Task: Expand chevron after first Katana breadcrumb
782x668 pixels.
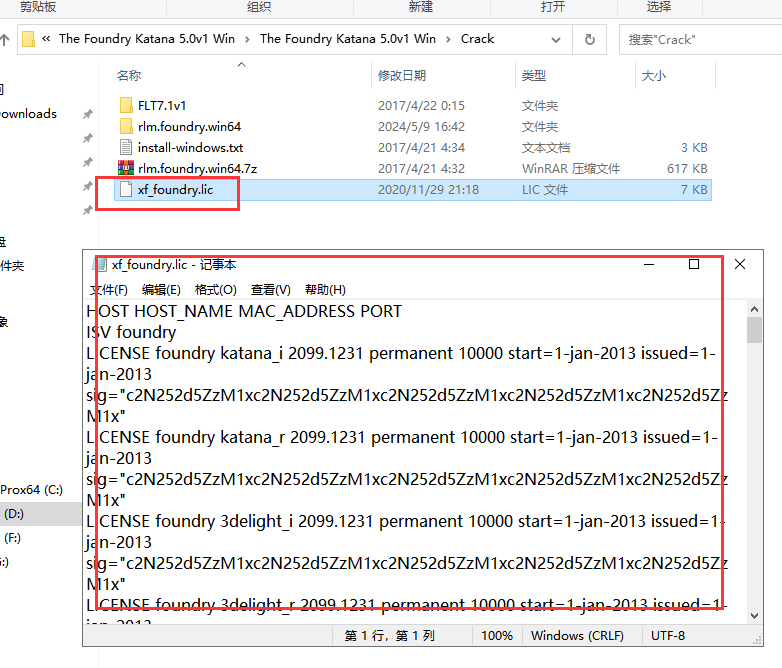Action: pos(247,39)
